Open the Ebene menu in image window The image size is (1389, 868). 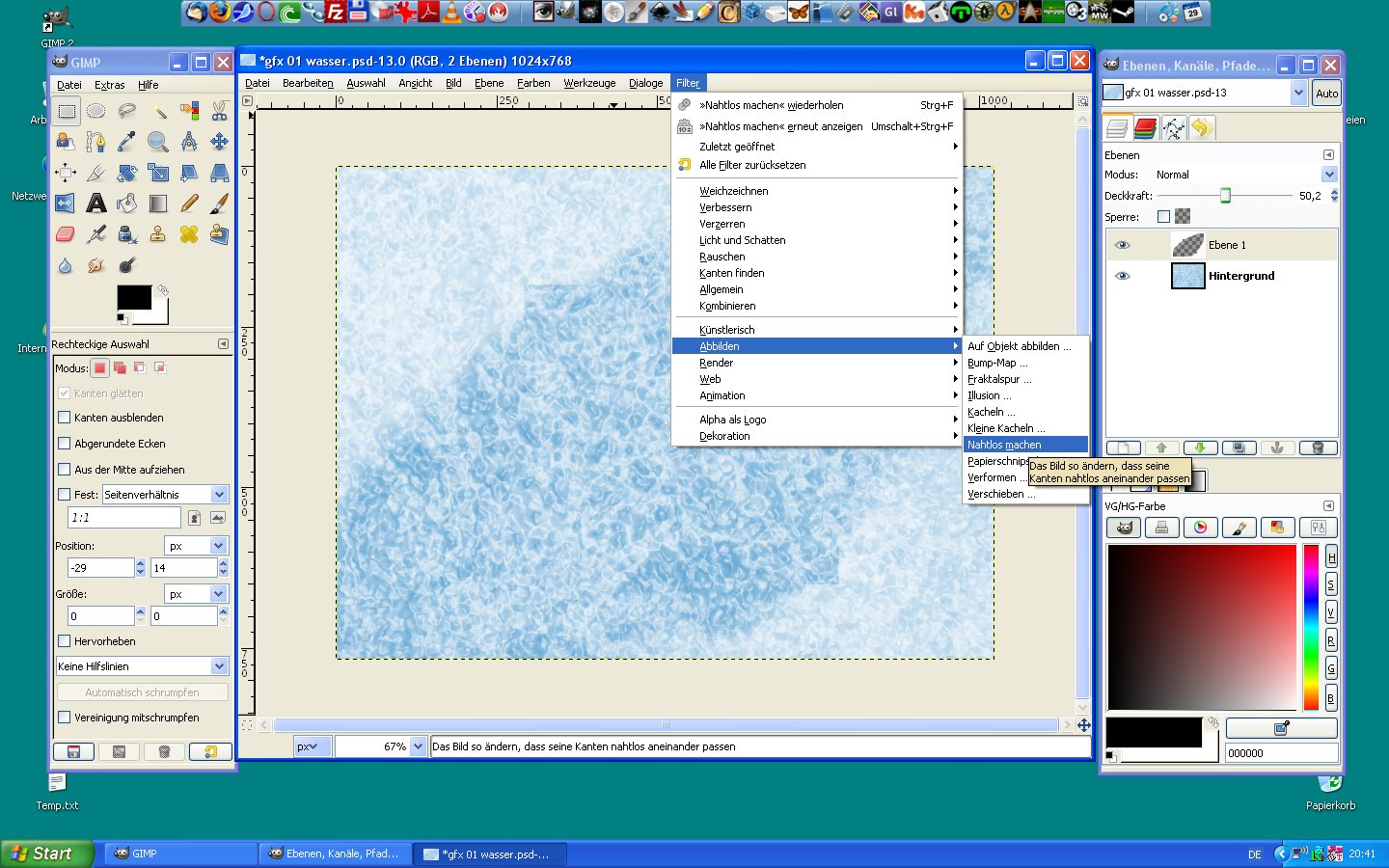click(x=489, y=83)
